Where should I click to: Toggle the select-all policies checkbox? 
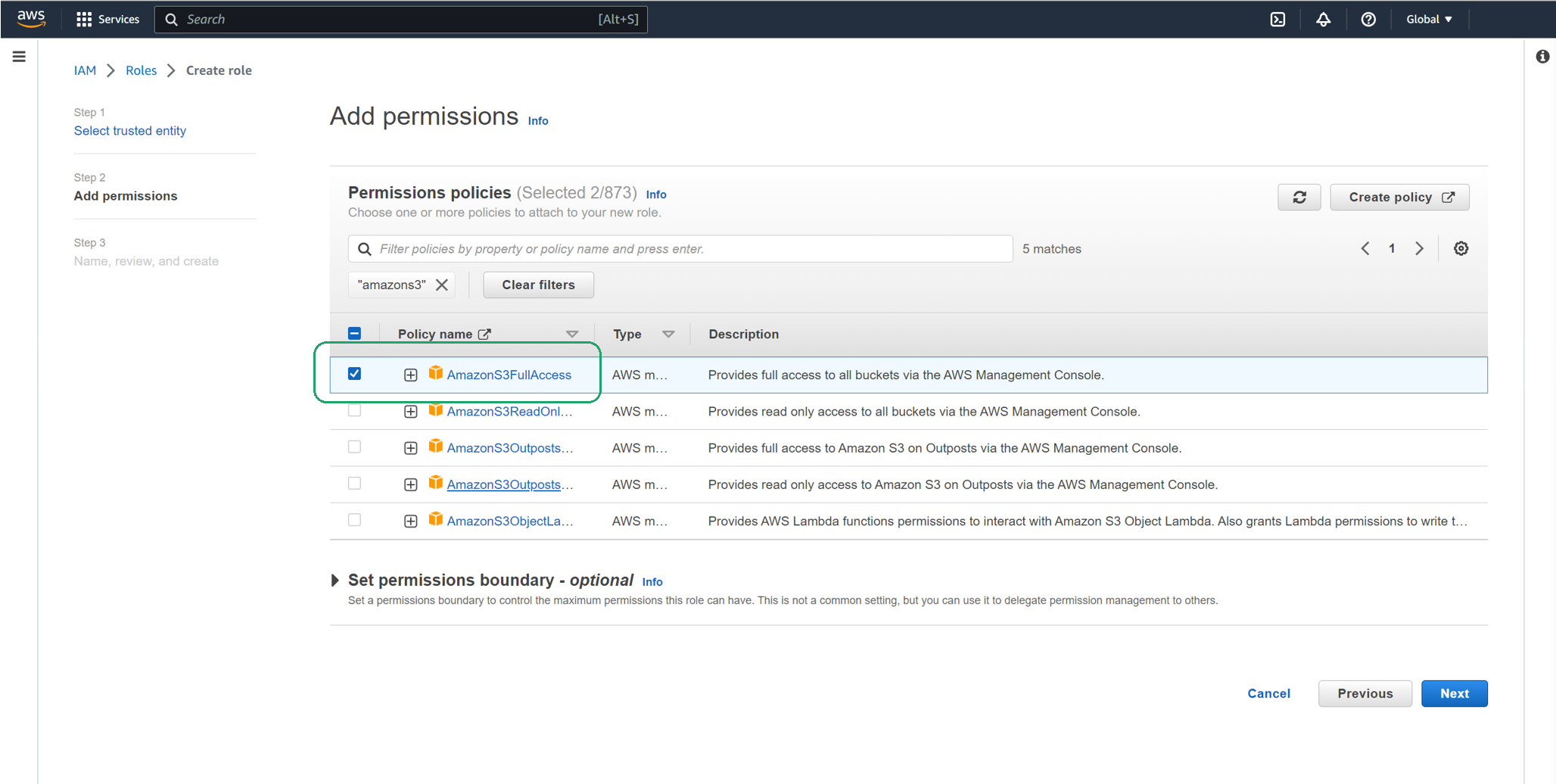(x=354, y=333)
